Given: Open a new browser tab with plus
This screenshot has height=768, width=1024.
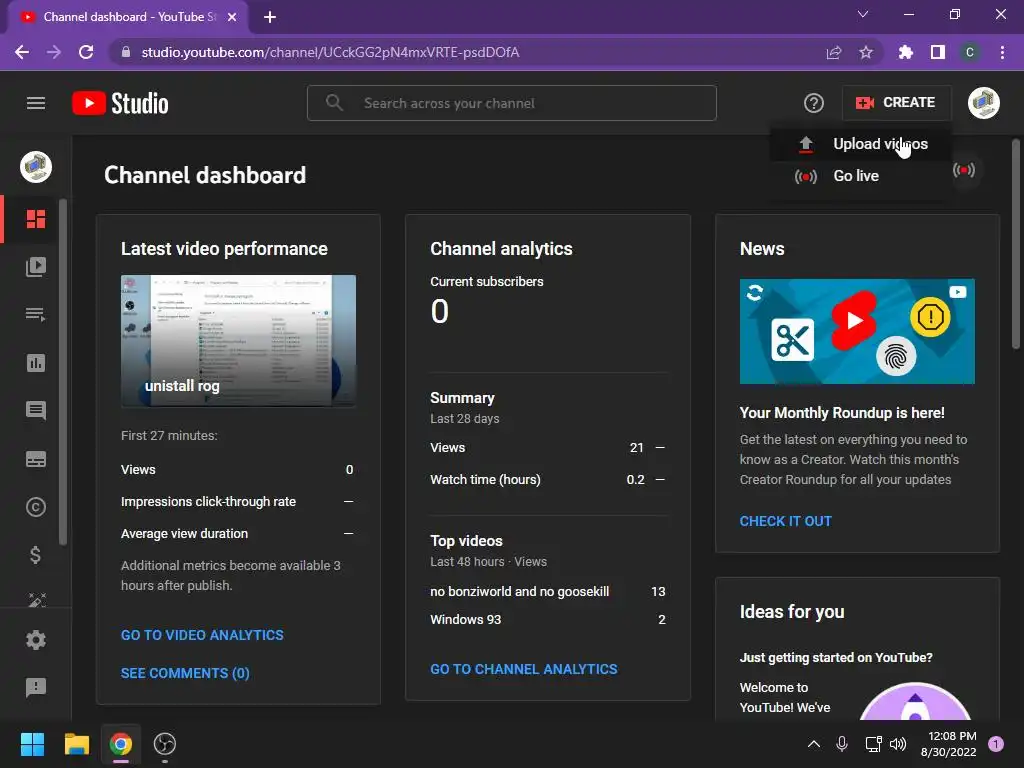Looking at the screenshot, I should (x=270, y=17).
